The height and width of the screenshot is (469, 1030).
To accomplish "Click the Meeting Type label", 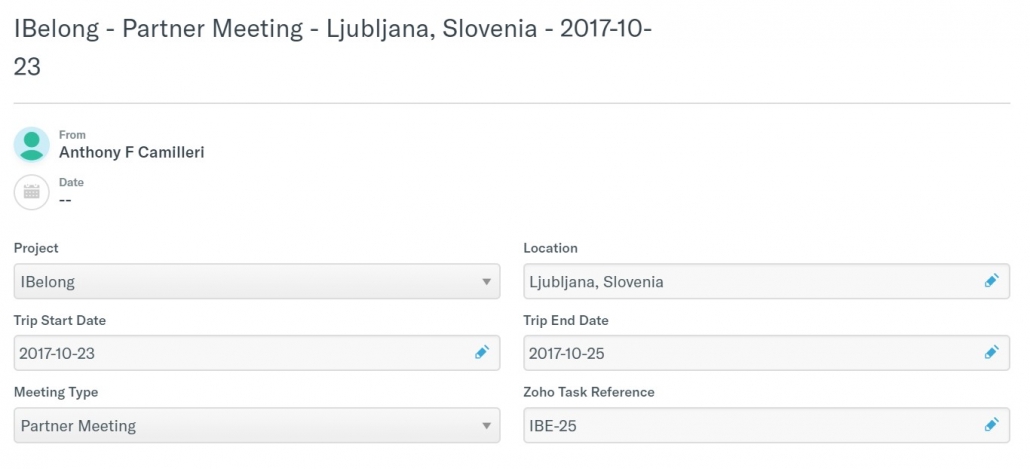I will tap(56, 392).
